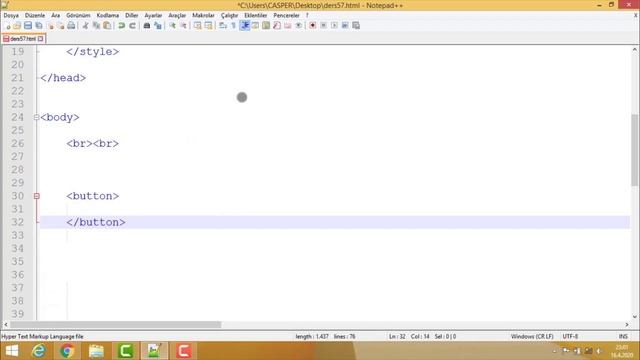Save the current recorded macro icon

click(x=356, y=26)
